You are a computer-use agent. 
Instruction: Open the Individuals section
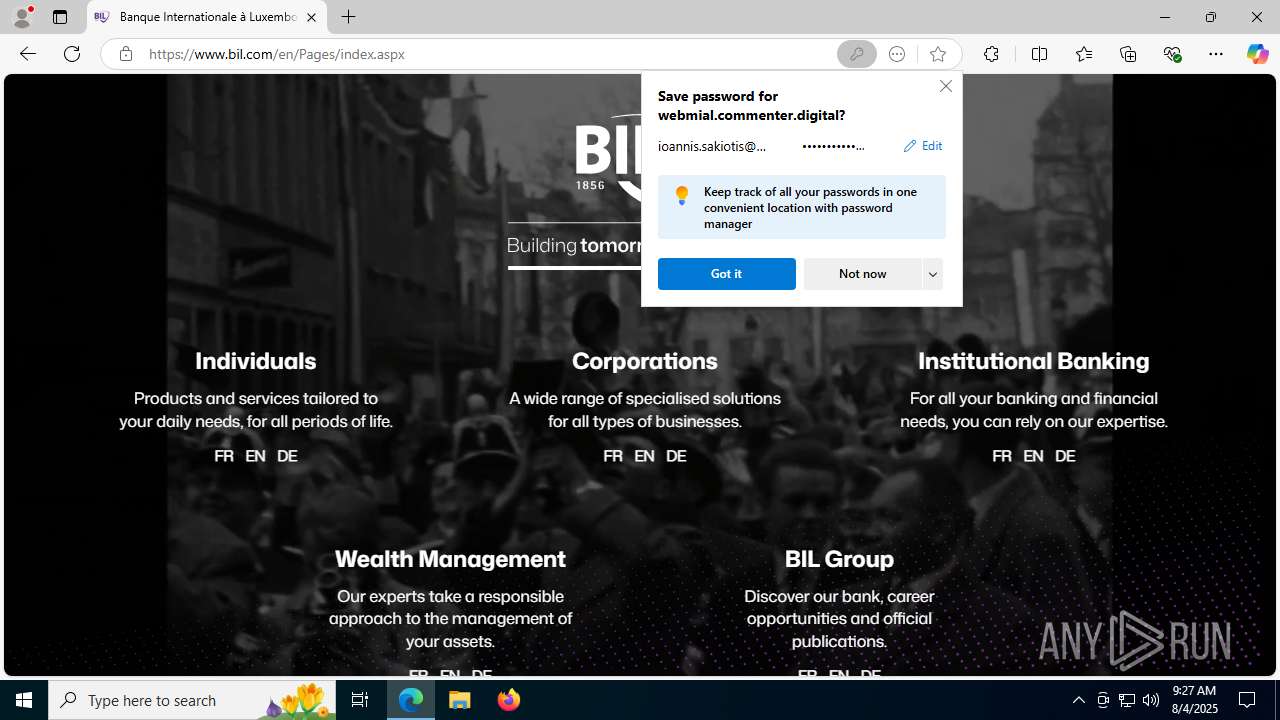point(255,361)
